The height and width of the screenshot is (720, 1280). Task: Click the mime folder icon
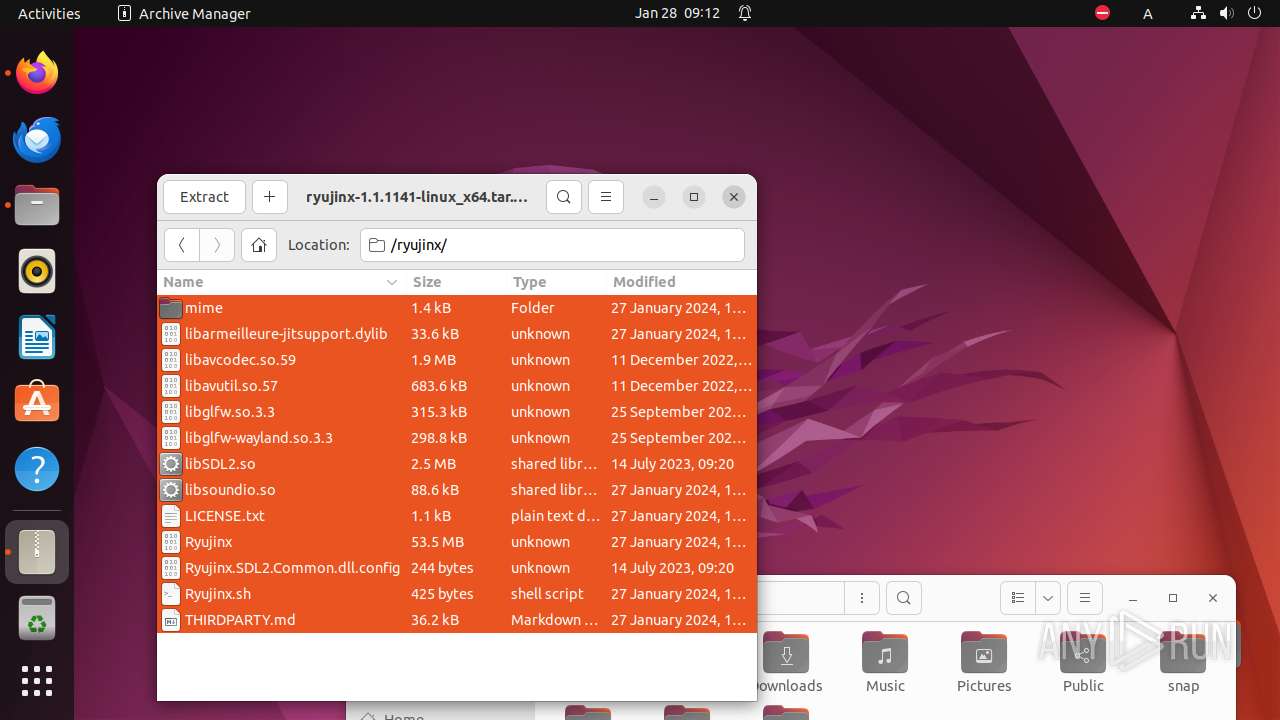pyautogui.click(x=171, y=308)
